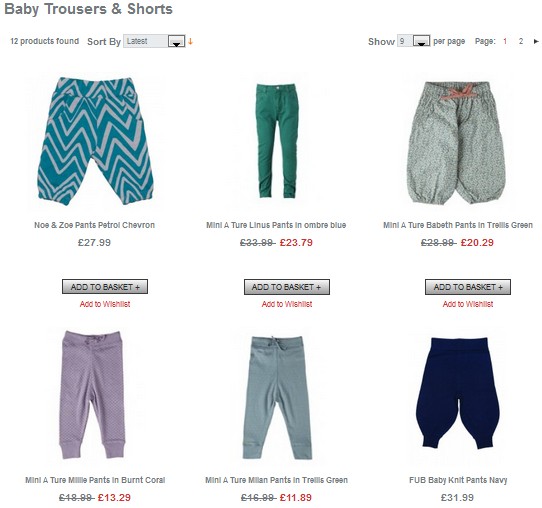This screenshot has height=508, width=542.
Task: Toggle sort direction with orange arrow
Action: pos(190,42)
